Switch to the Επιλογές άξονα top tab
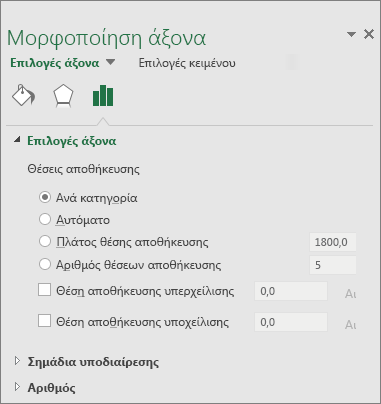Image resolution: width=381 pixels, height=404 pixels. tap(55, 63)
